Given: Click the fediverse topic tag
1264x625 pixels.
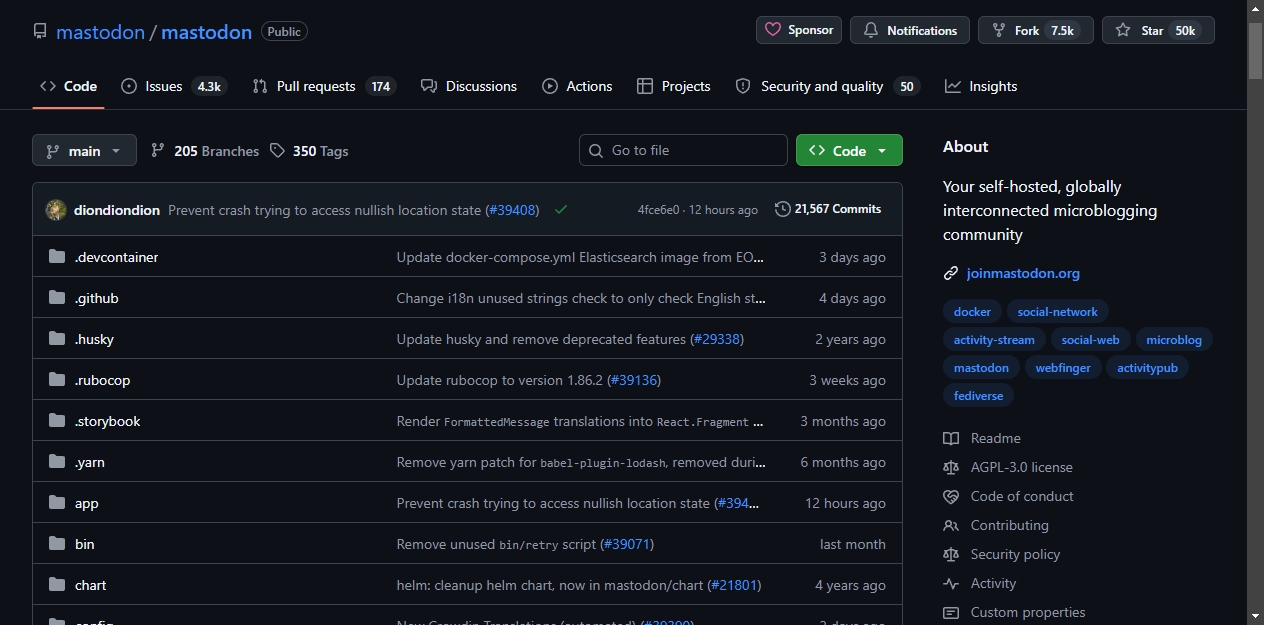Looking at the screenshot, I should point(979,396).
